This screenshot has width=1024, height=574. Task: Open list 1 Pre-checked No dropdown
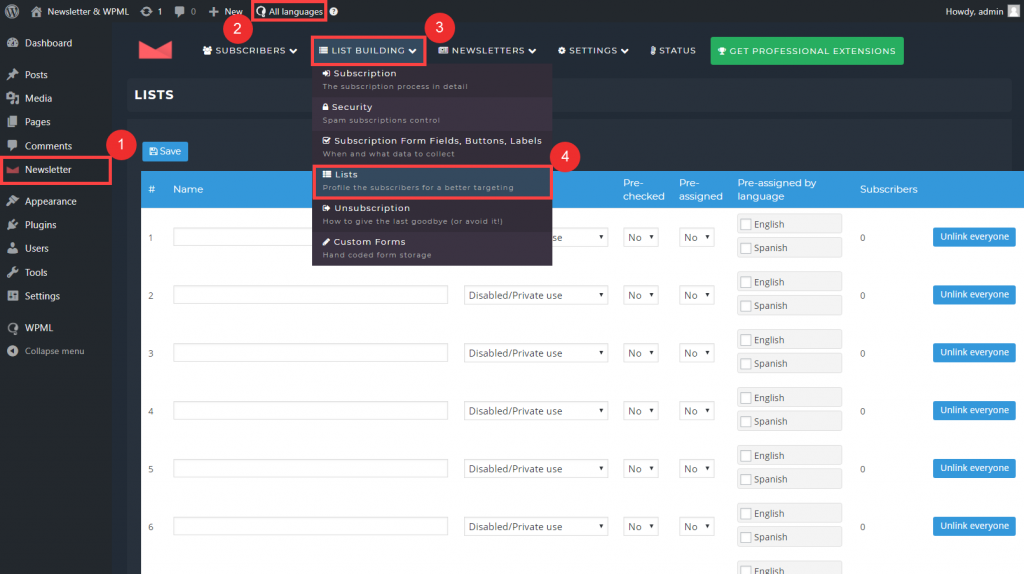coord(640,237)
